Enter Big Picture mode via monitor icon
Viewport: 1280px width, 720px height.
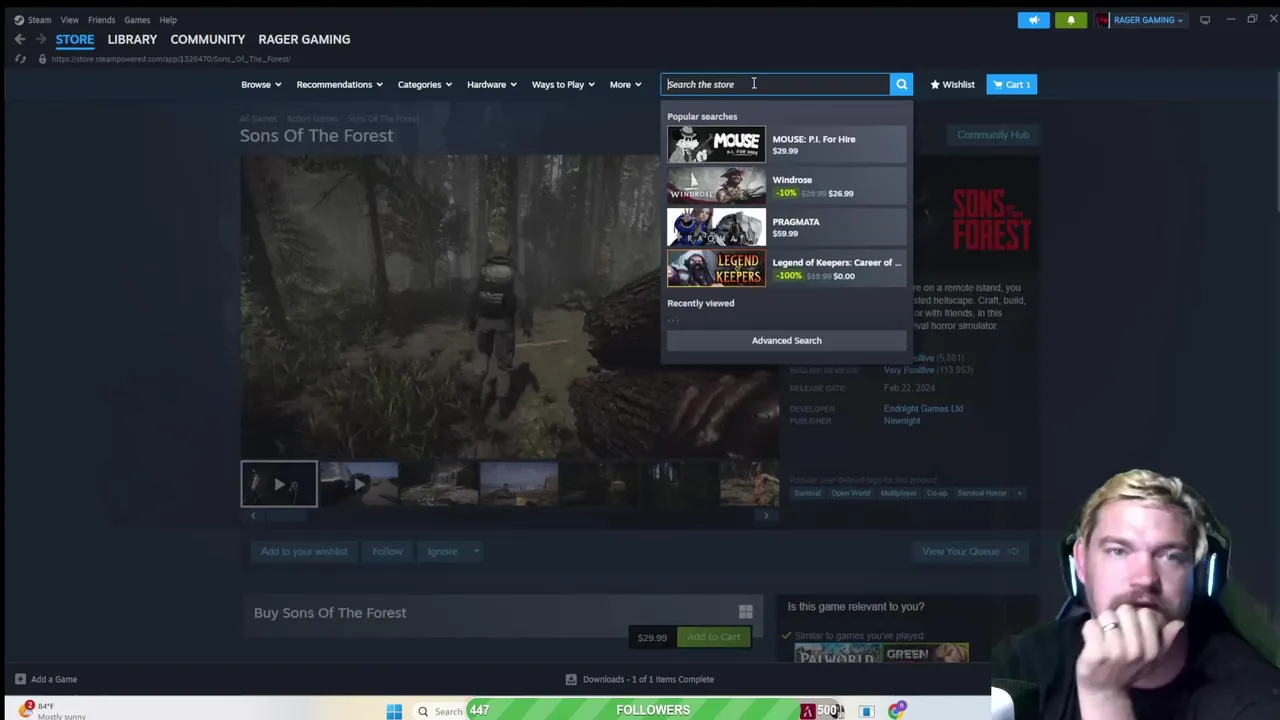coord(1205,20)
